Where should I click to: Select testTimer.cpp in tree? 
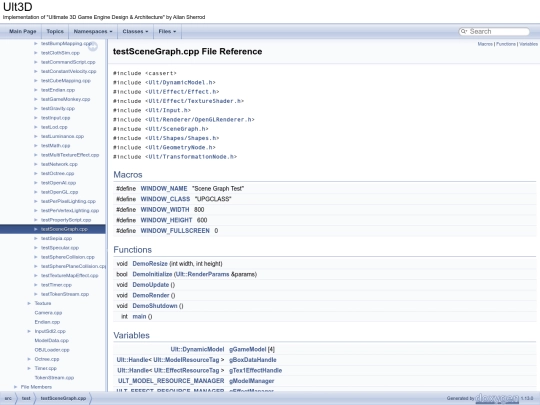point(56,285)
